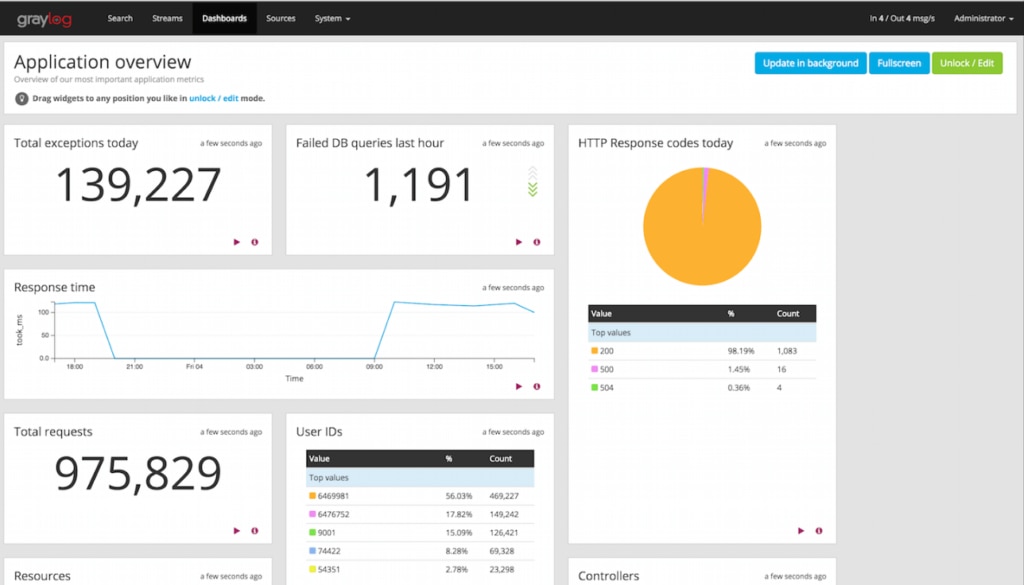Show info for Total requests widget
The height and width of the screenshot is (585, 1024).
[255, 531]
